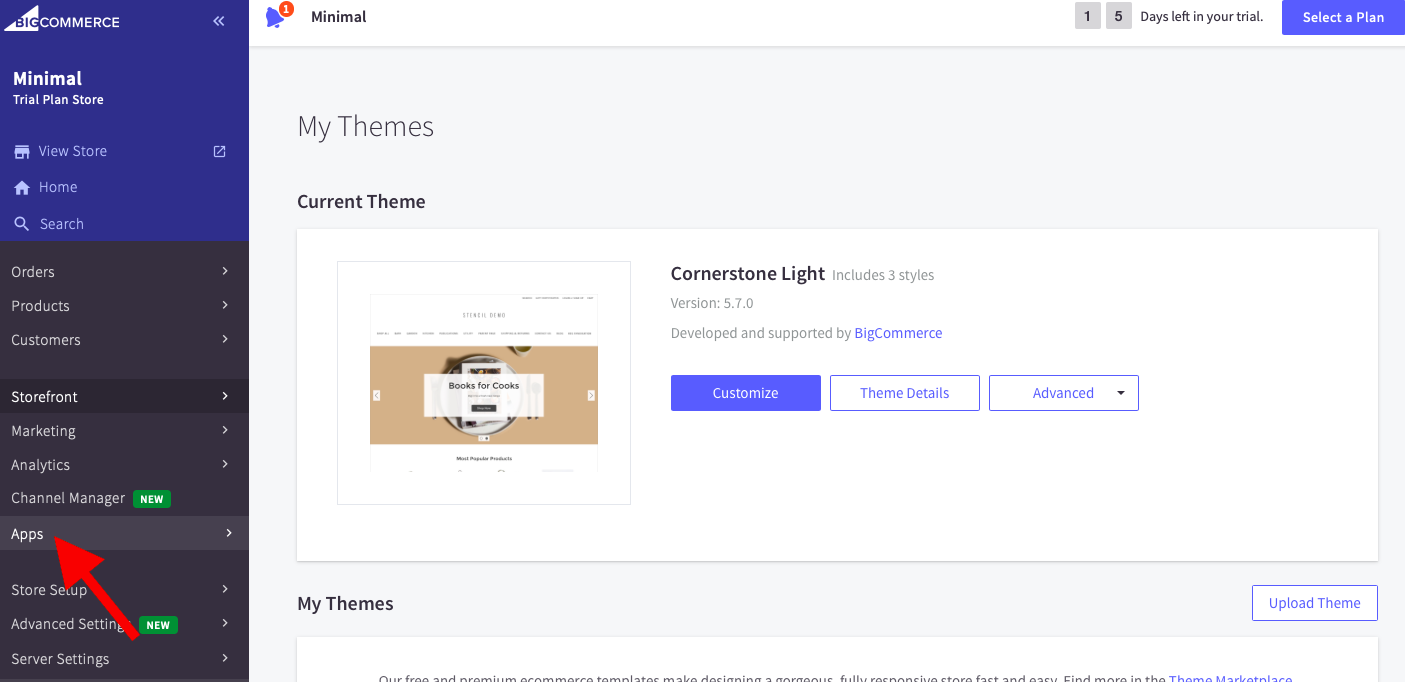This screenshot has height=682, width=1405.
Task: Open the Advanced dropdown button
Action: coord(1063,393)
